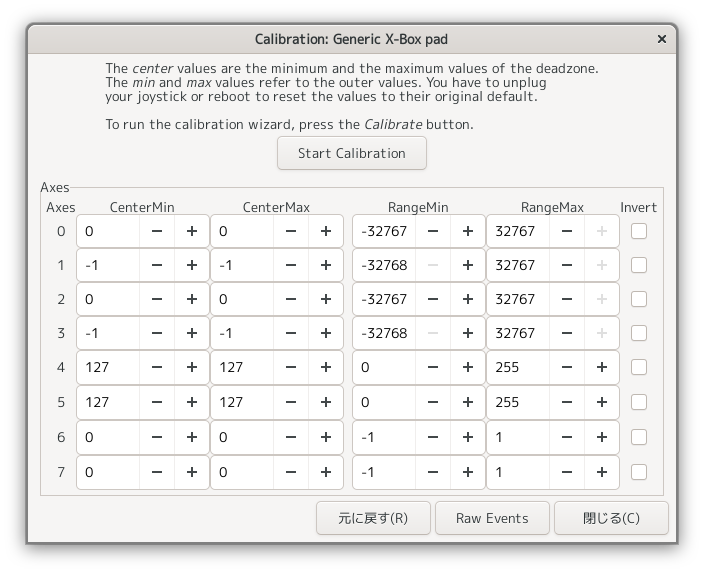The height and width of the screenshot is (573, 704).
Task: Click the Start Calibration button
Action: pos(352,153)
